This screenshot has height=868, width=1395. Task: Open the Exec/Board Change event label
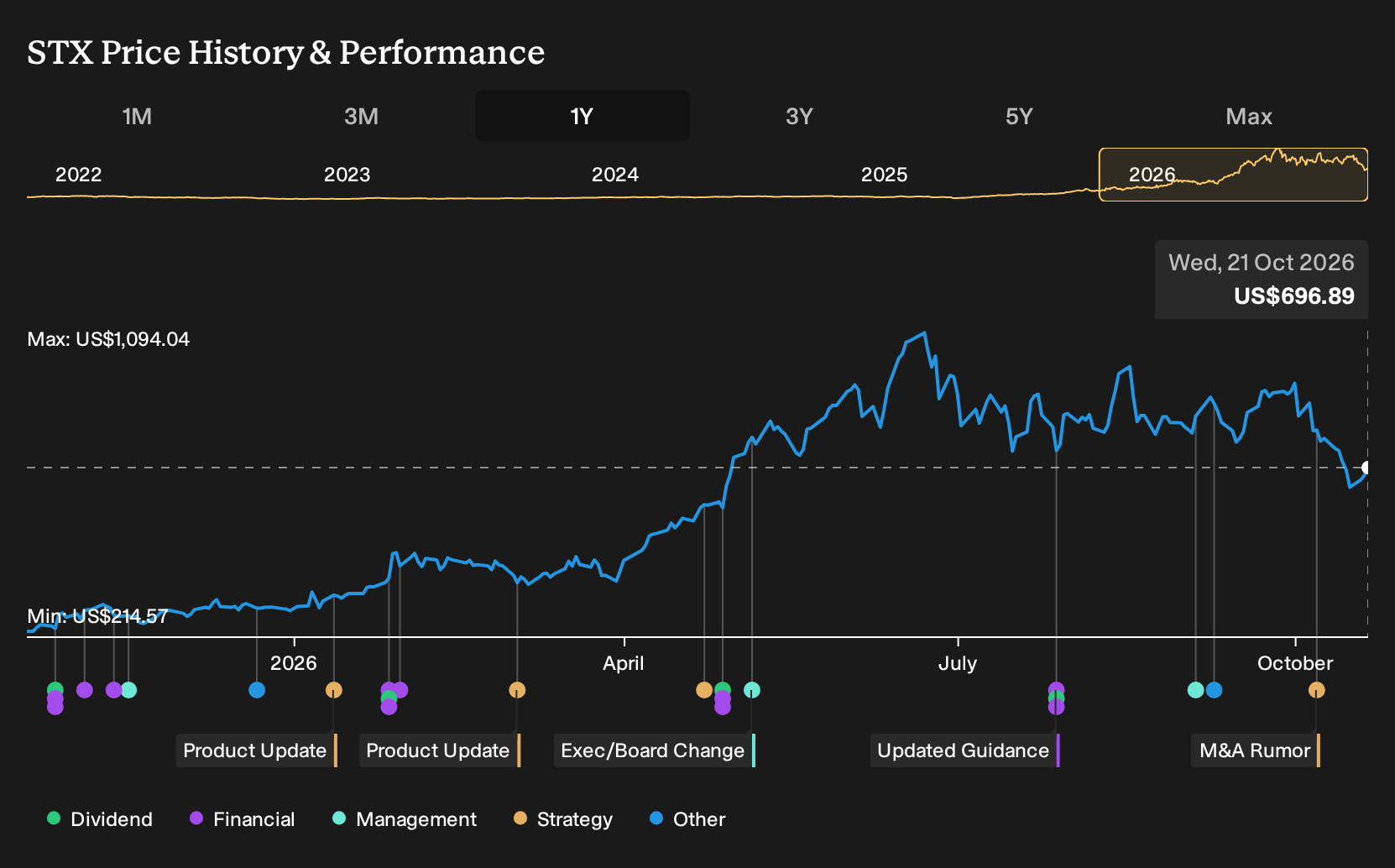655,750
